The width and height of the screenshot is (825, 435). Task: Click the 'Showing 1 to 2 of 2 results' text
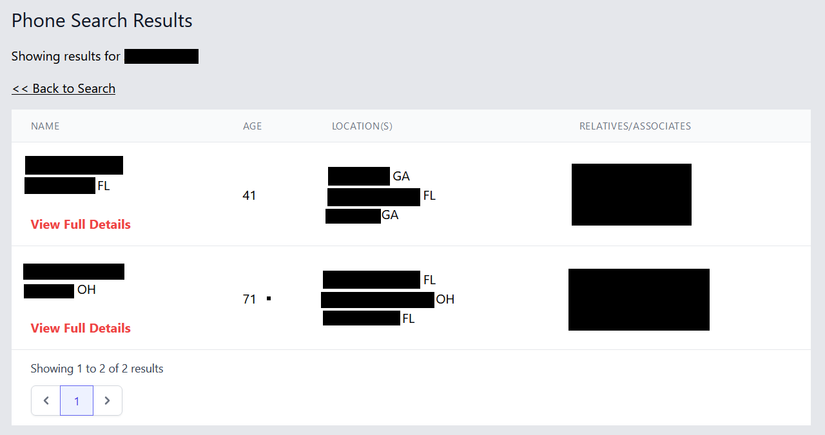click(97, 369)
